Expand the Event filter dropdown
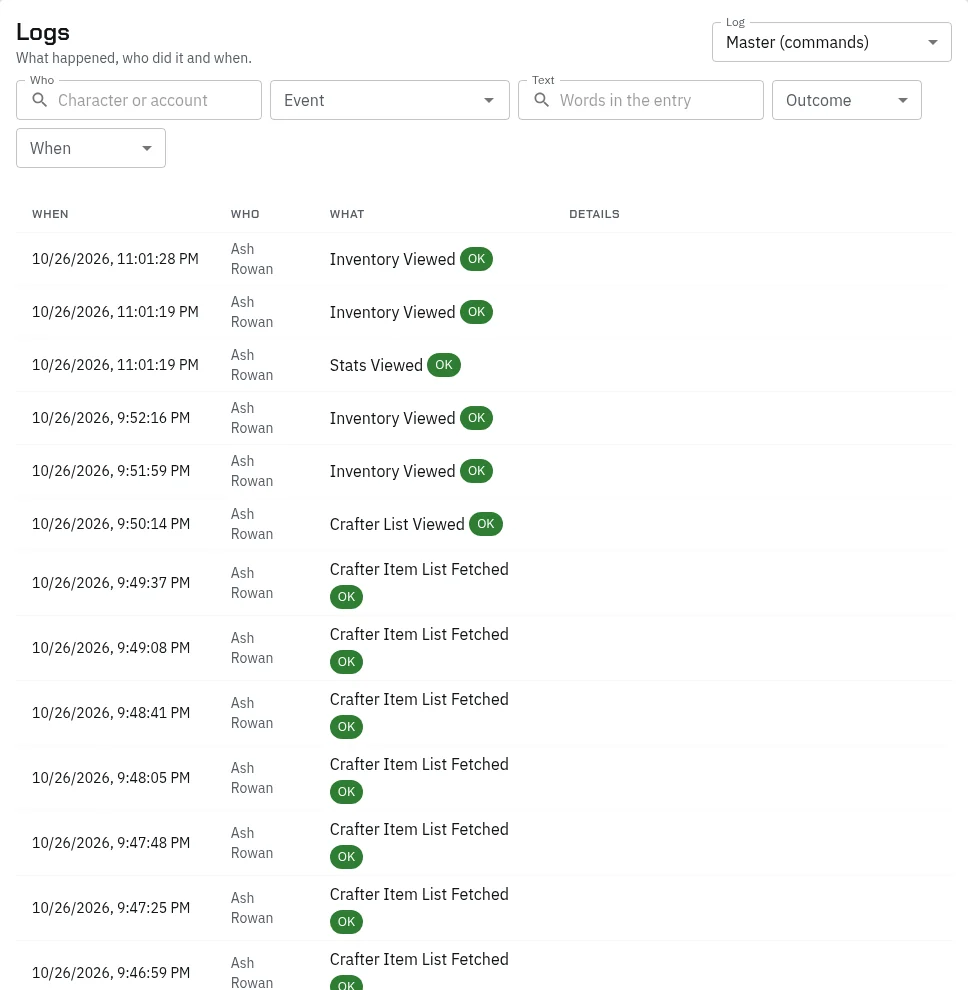The height and width of the screenshot is (990, 968). tap(390, 100)
